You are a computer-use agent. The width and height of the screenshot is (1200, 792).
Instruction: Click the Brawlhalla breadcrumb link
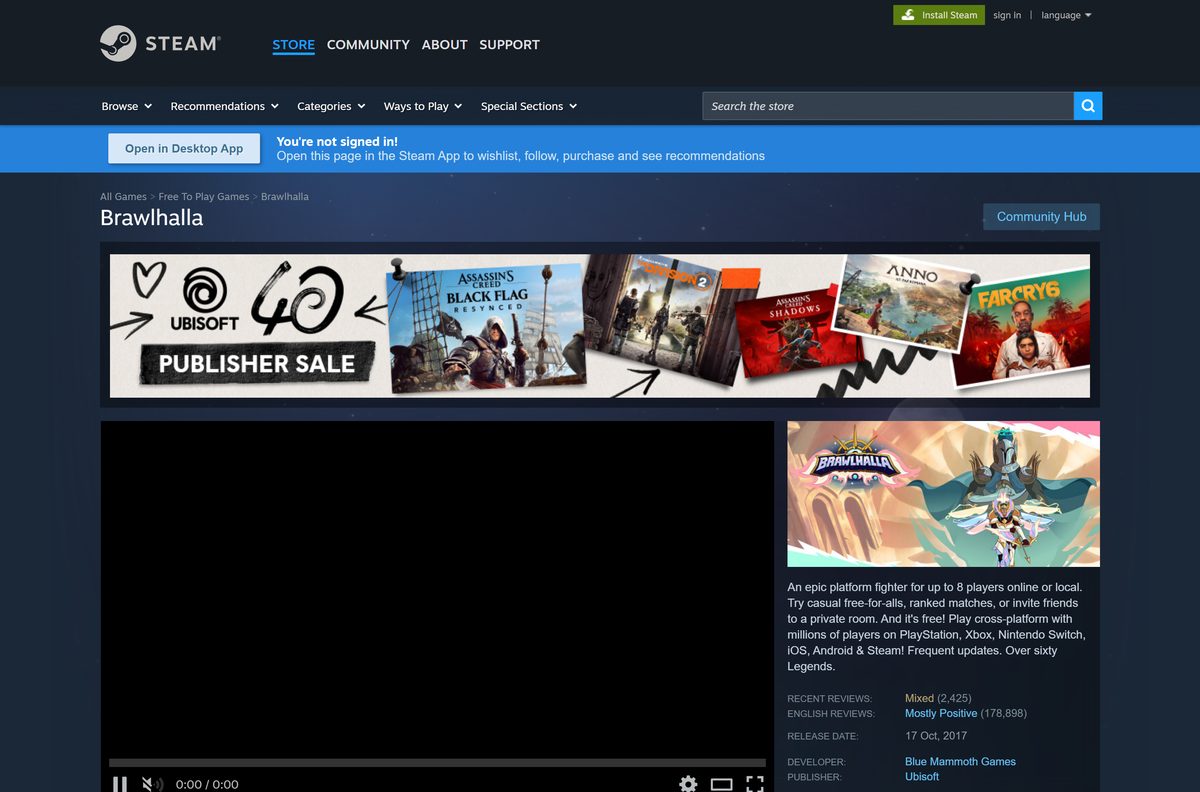coord(285,197)
